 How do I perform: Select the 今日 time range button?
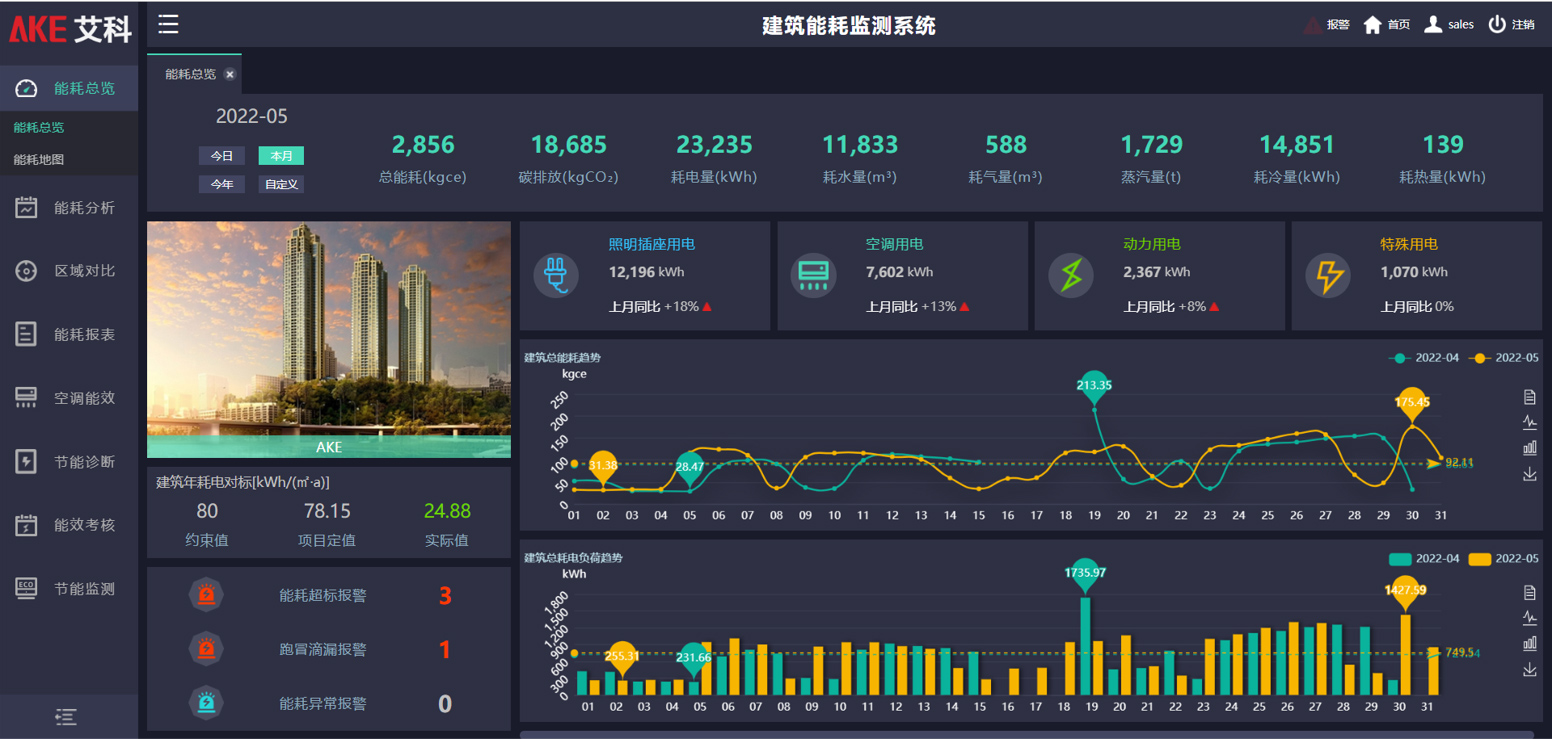[x=221, y=156]
